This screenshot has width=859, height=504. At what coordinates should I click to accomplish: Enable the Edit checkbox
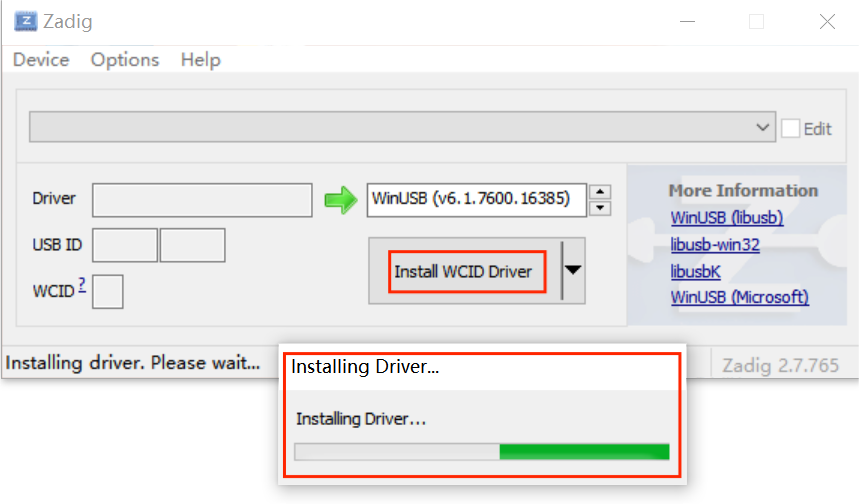coord(790,129)
